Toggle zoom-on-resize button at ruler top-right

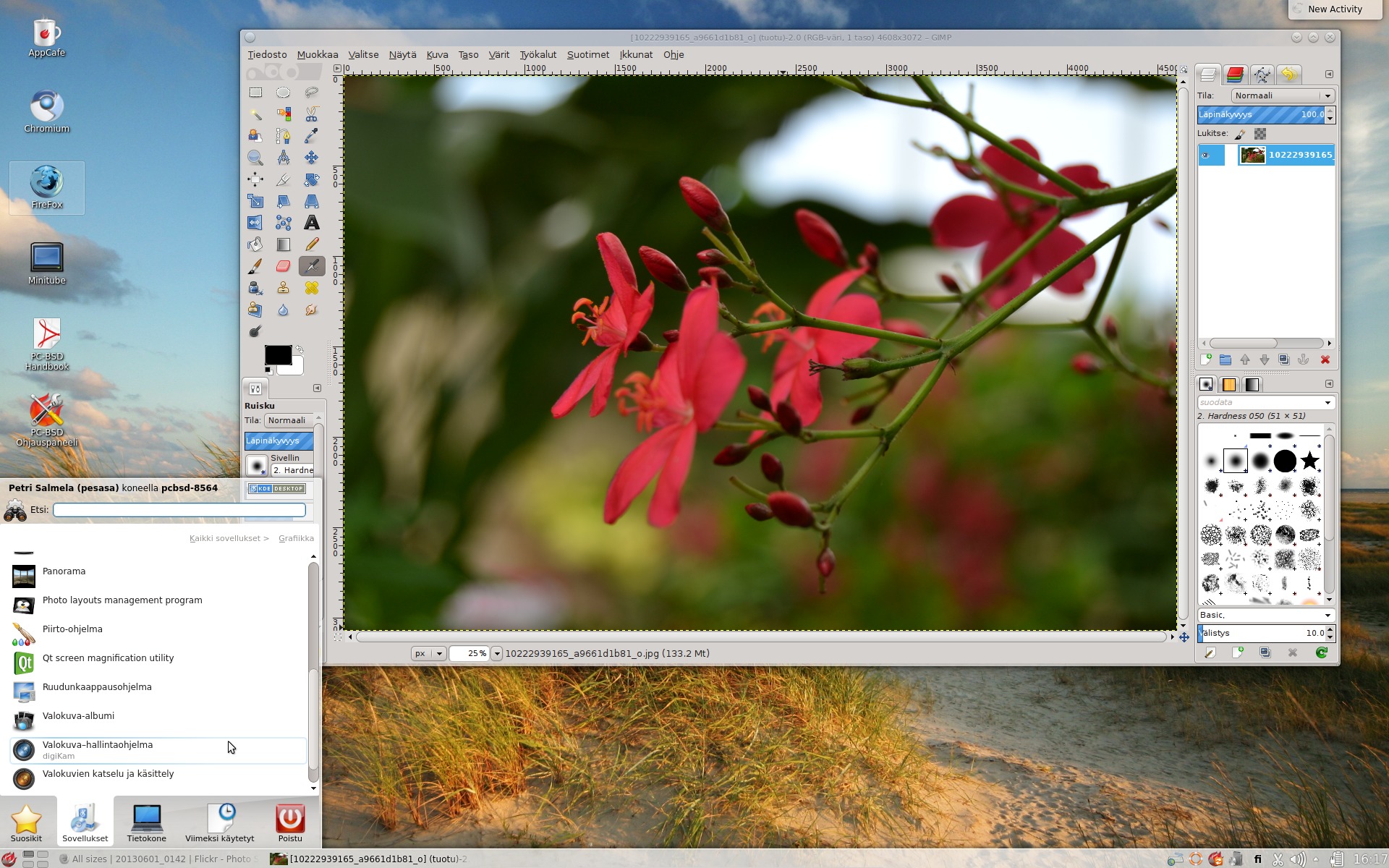1184,69
